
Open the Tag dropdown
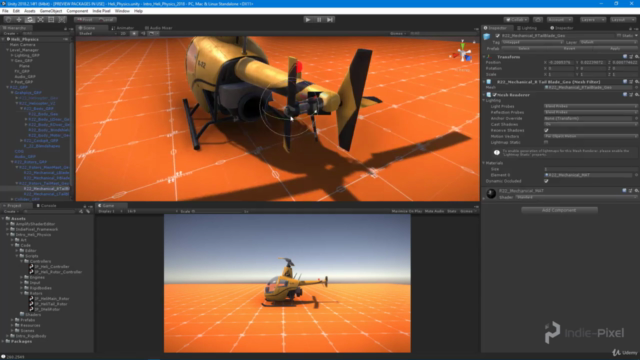(533, 42)
